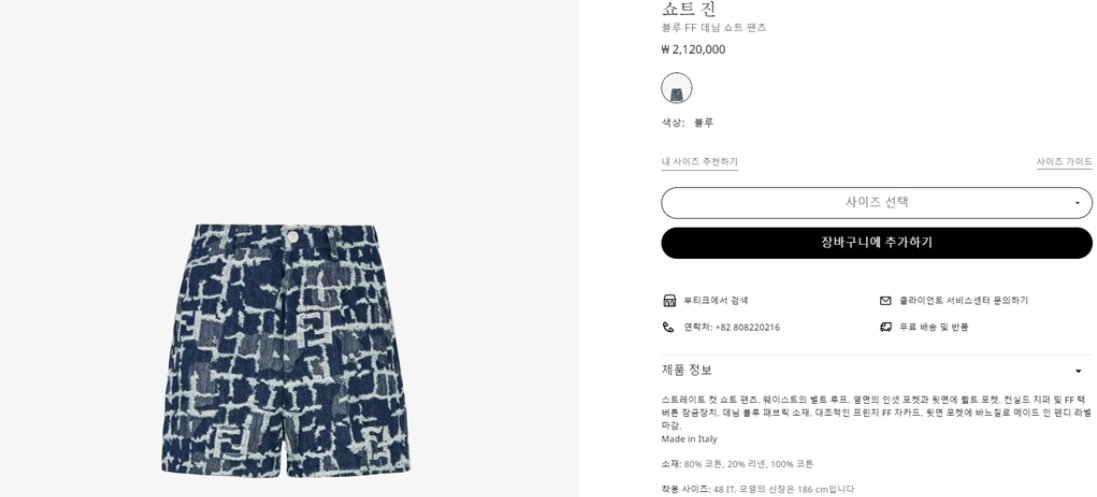Open the 사이즈 선택 size dropdown
1097x497 pixels.
tap(877, 202)
